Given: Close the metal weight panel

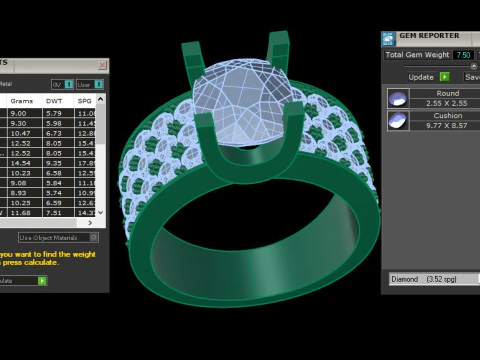Looking at the screenshot, I should coord(102,65).
